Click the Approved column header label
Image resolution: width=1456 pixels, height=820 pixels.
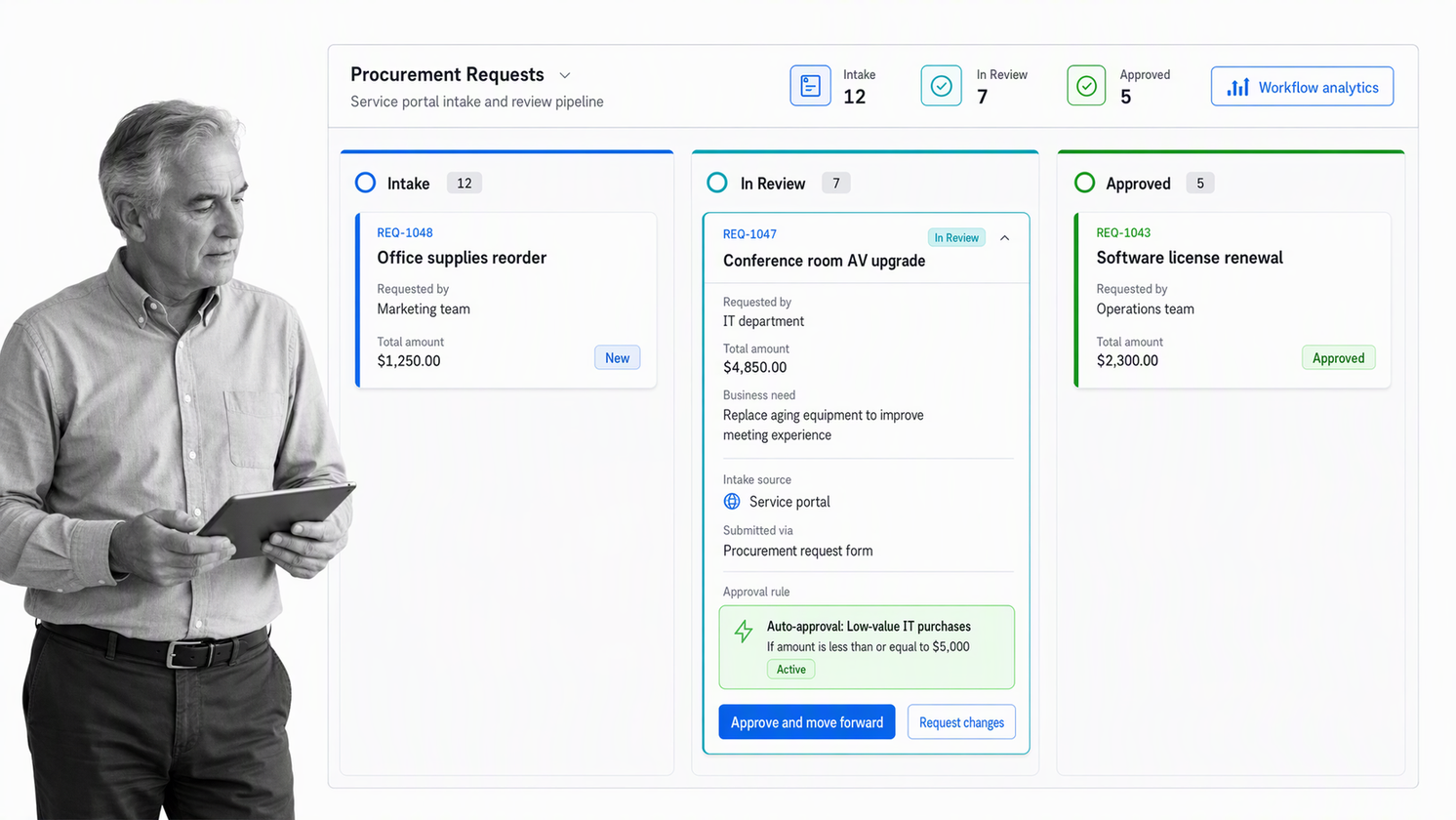tap(1138, 184)
